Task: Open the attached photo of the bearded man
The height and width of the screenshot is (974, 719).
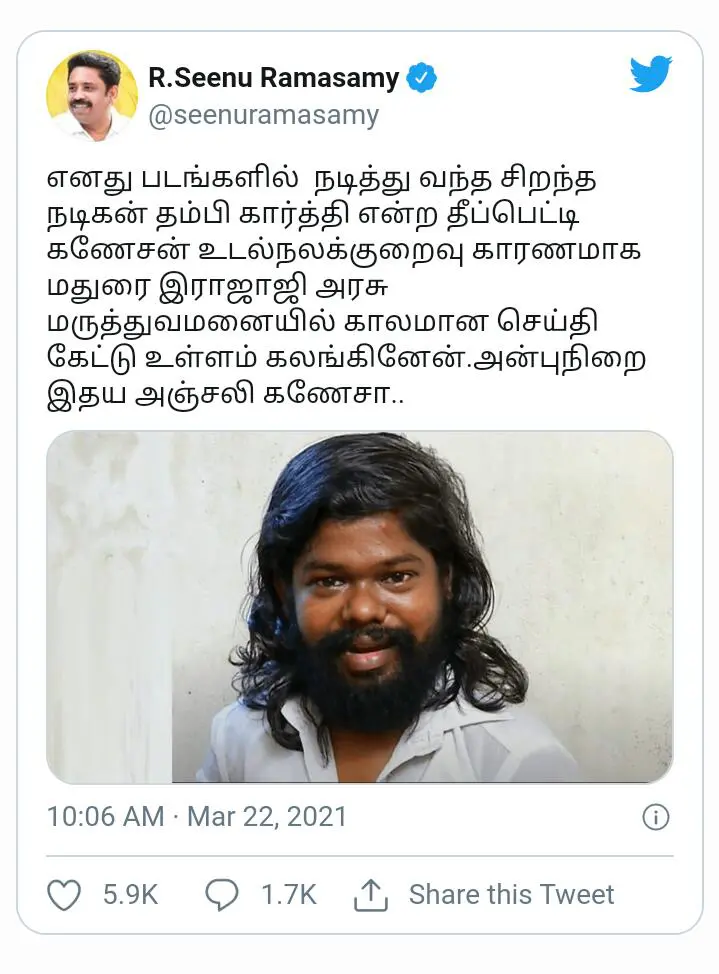Action: coord(360,607)
